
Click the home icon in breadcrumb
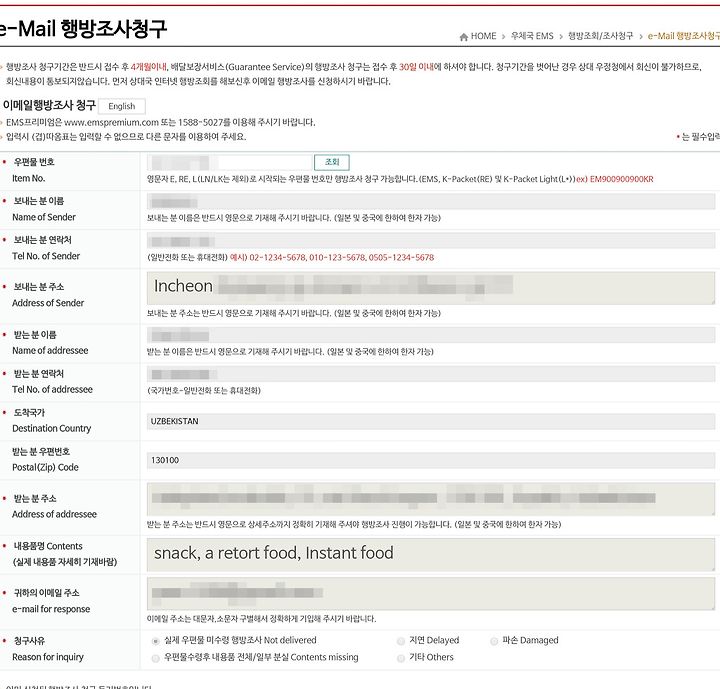[464, 37]
